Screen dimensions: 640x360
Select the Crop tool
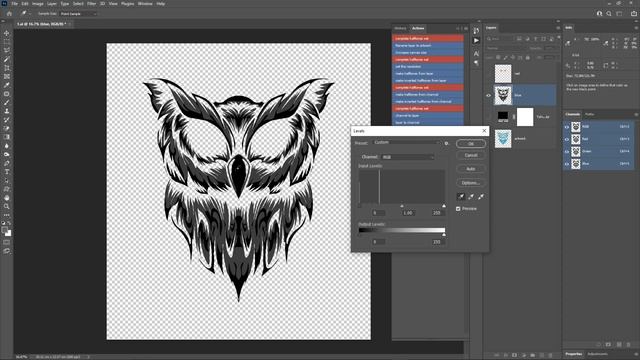coord(7,68)
